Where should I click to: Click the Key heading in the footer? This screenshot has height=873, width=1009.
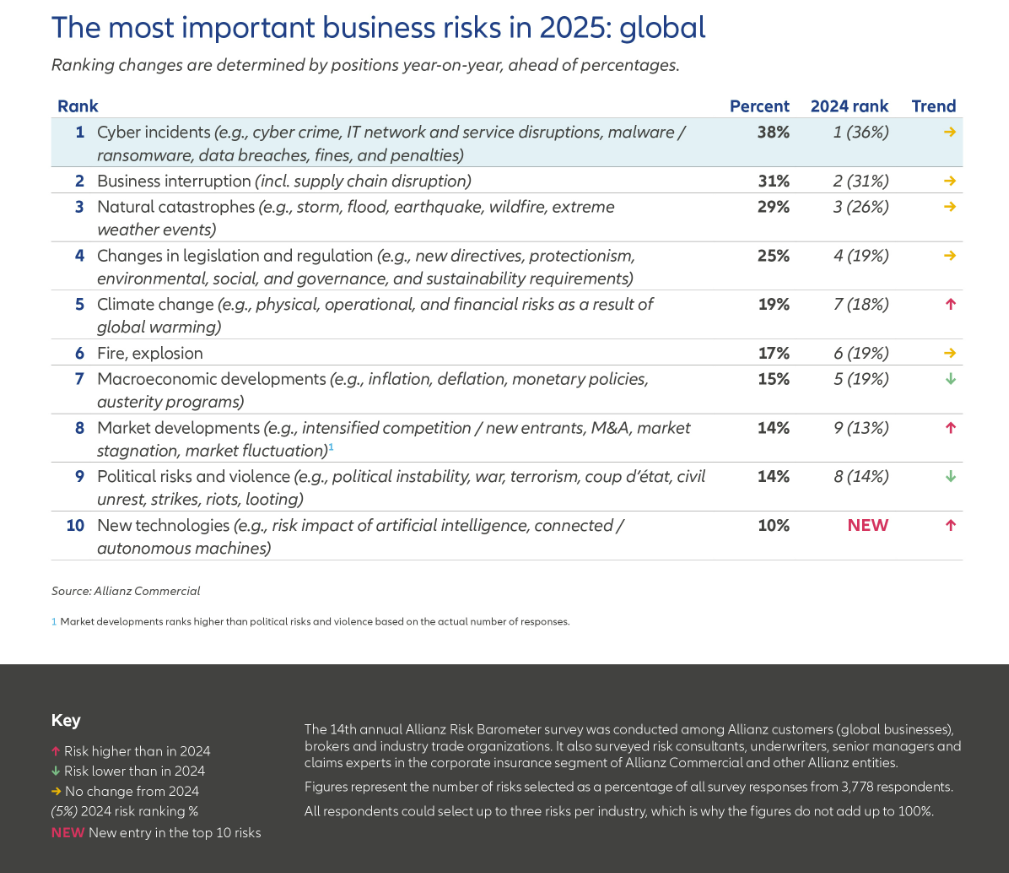click(65, 720)
